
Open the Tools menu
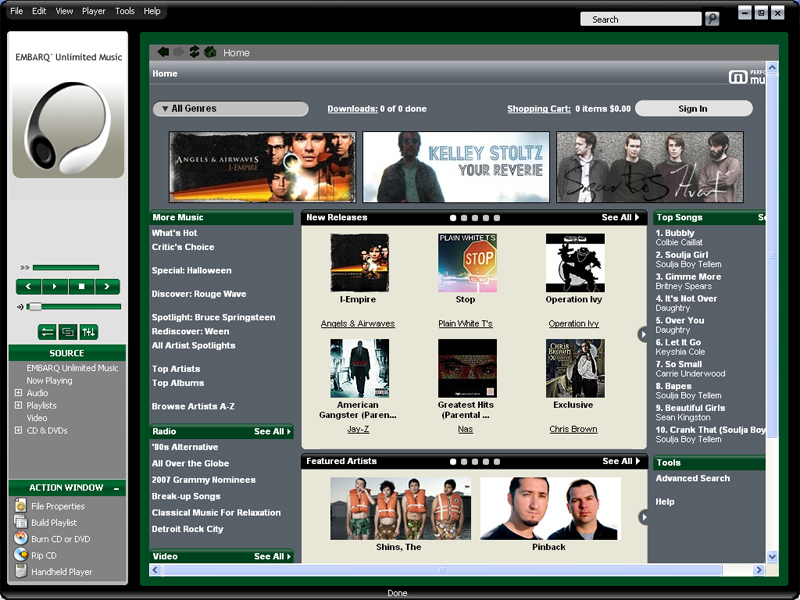tap(124, 11)
